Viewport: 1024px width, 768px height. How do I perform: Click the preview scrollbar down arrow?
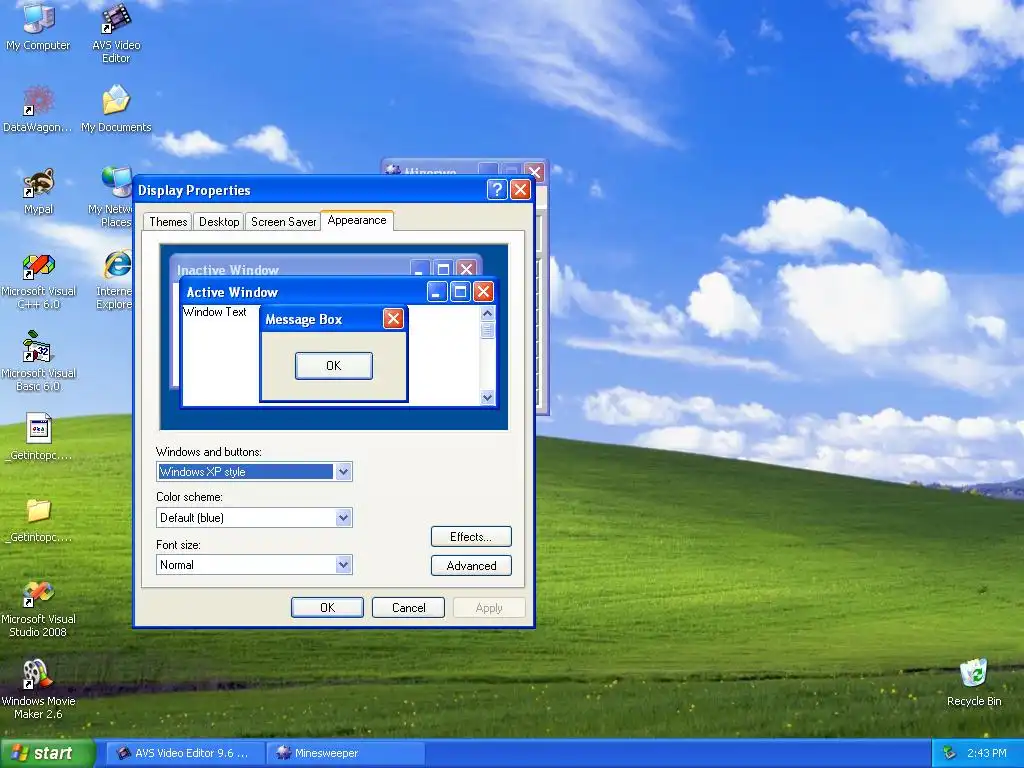(x=487, y=397)
